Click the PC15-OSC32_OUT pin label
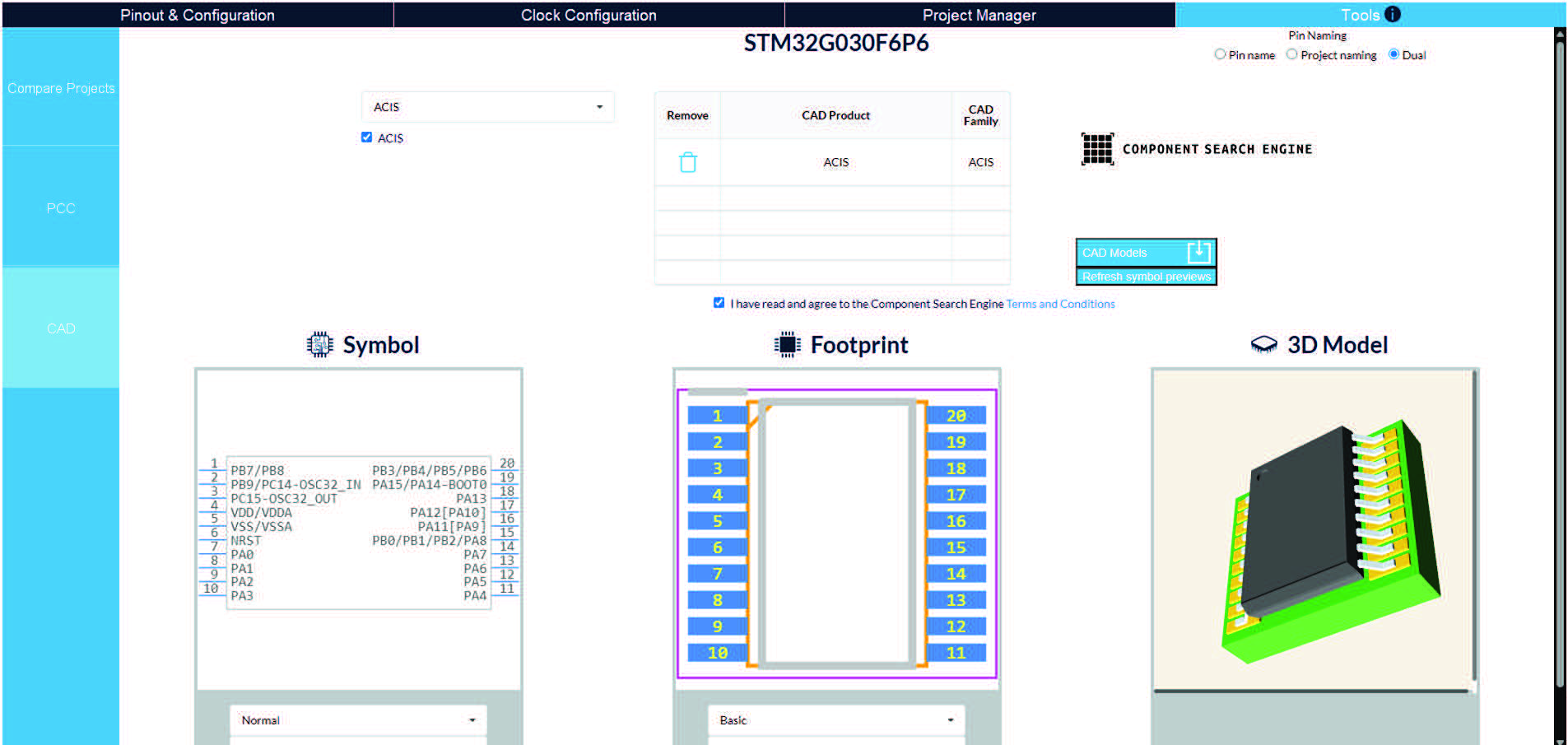Viewport: 1568px width, 745px height. coord(284,499)
